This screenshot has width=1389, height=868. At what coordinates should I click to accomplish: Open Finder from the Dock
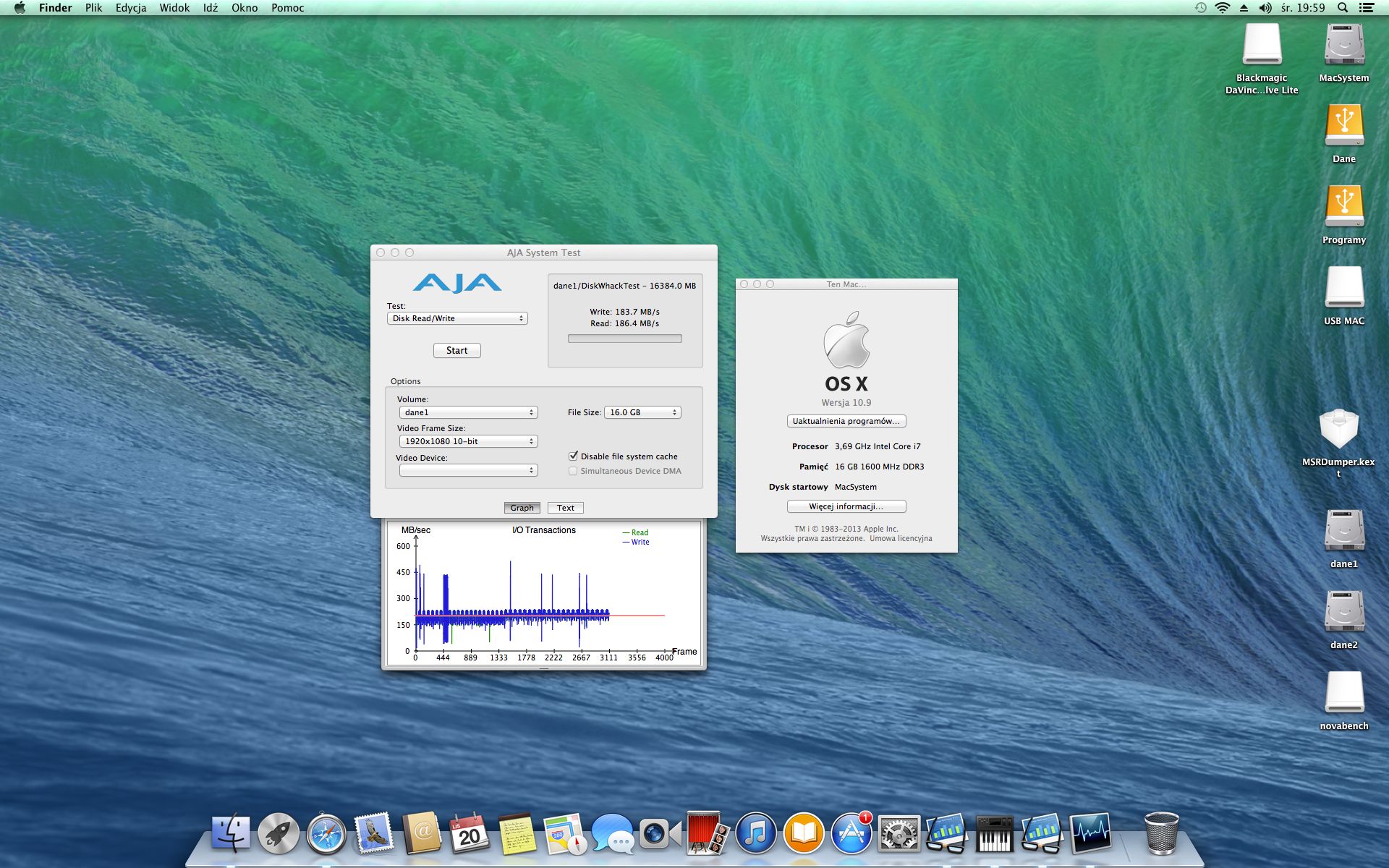pos(231,833)
